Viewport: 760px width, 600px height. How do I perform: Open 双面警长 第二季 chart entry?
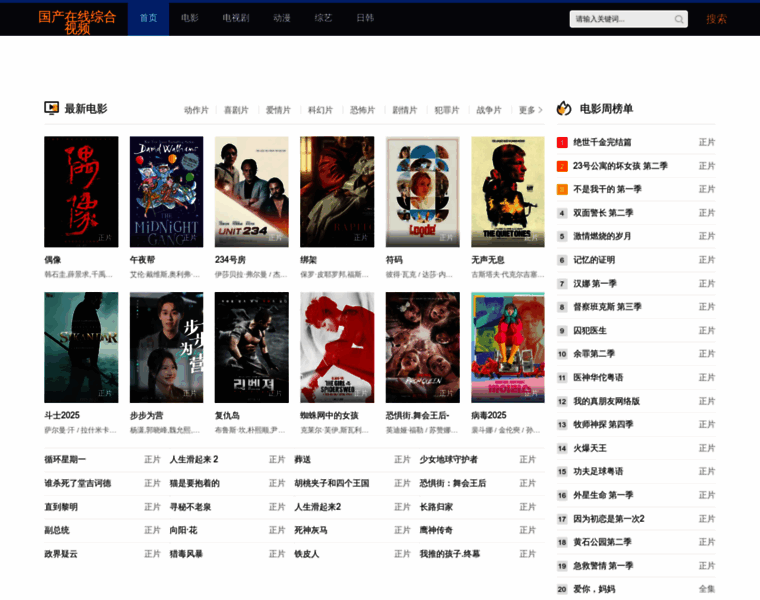(x=603, y=213)
